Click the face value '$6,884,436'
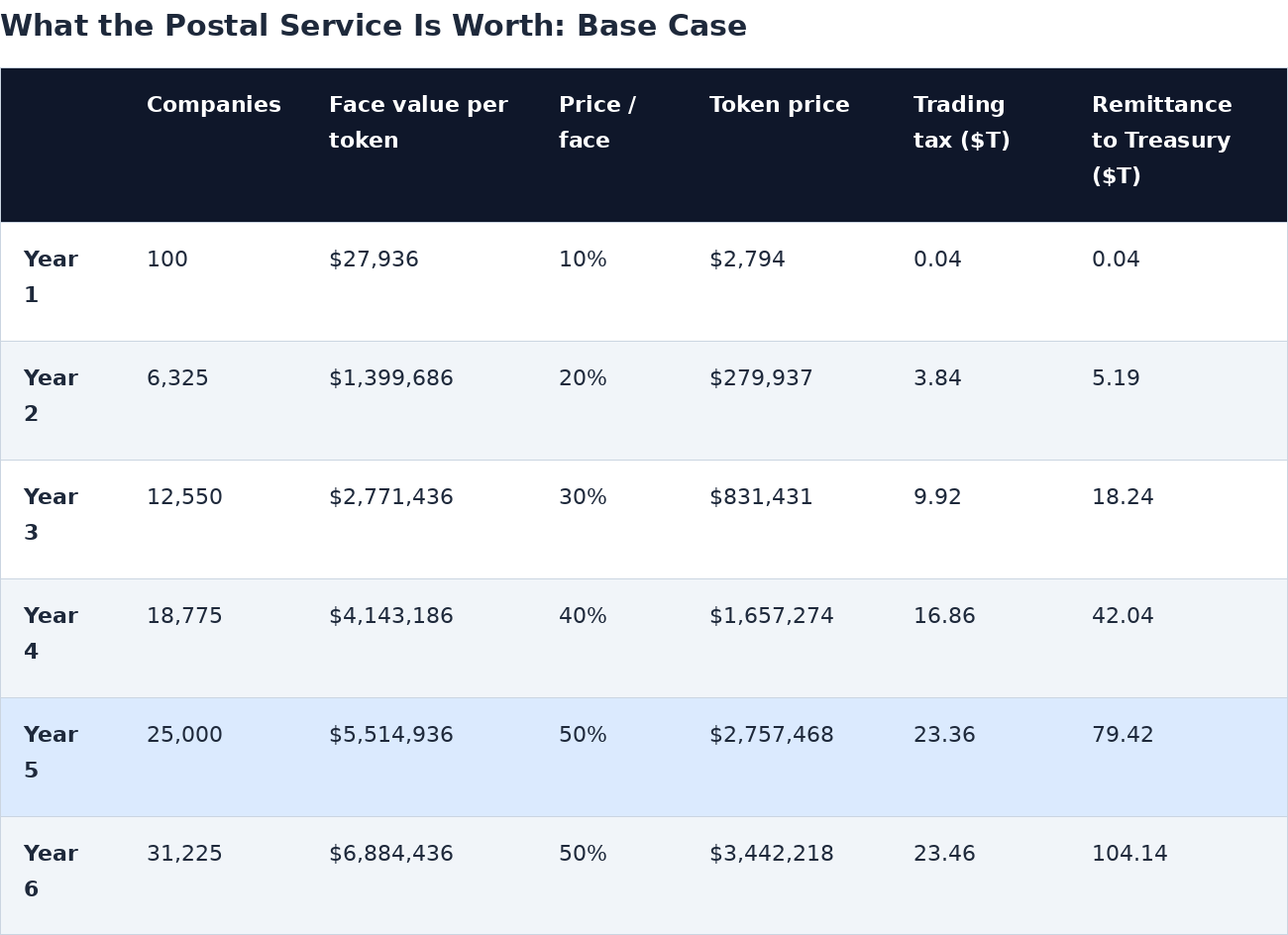1288x935 pixels. point(391,855)
